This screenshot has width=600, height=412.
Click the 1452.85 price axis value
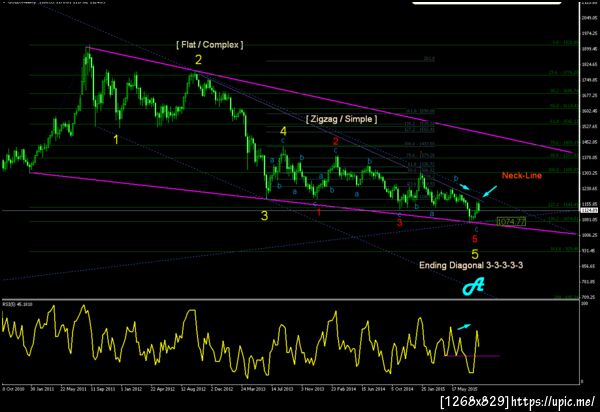point(589,142)
